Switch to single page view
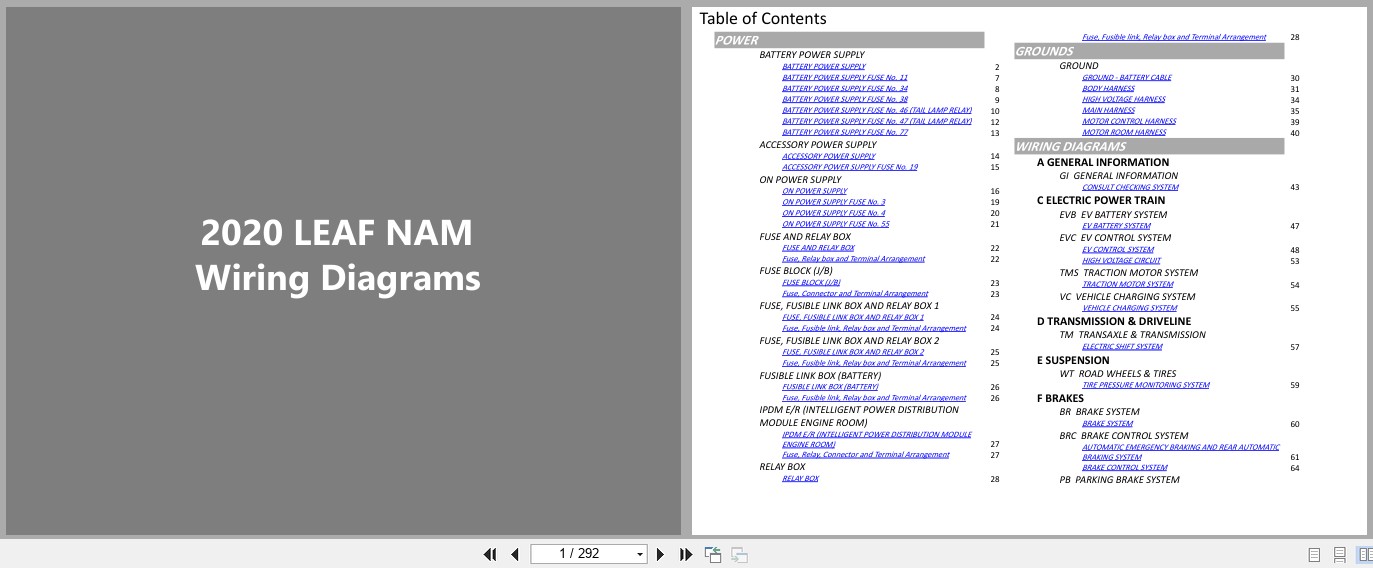The image size is (1373, 568). (1314, 554)
